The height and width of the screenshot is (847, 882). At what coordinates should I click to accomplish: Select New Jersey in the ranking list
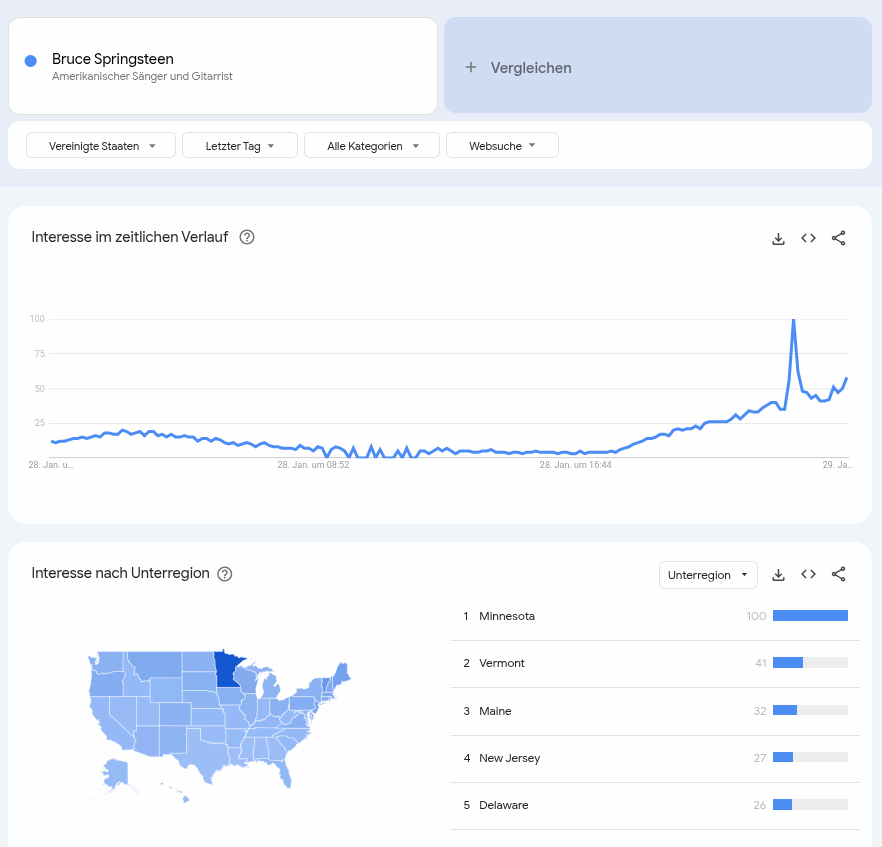509,758
